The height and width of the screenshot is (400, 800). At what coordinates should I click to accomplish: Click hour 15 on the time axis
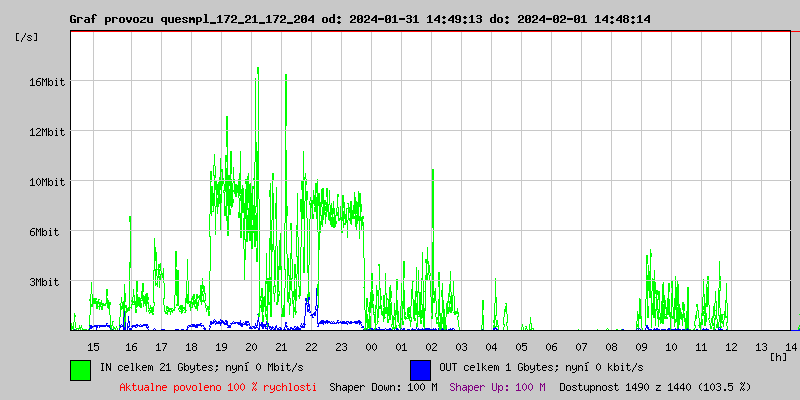94,346
